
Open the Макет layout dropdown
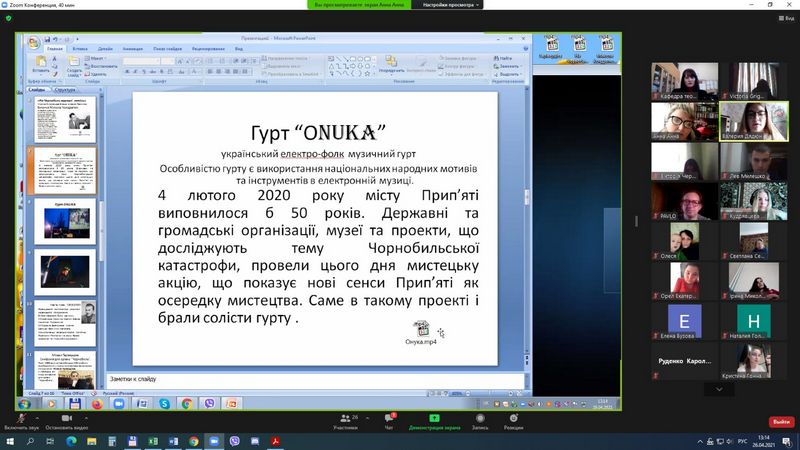(96, 59)
